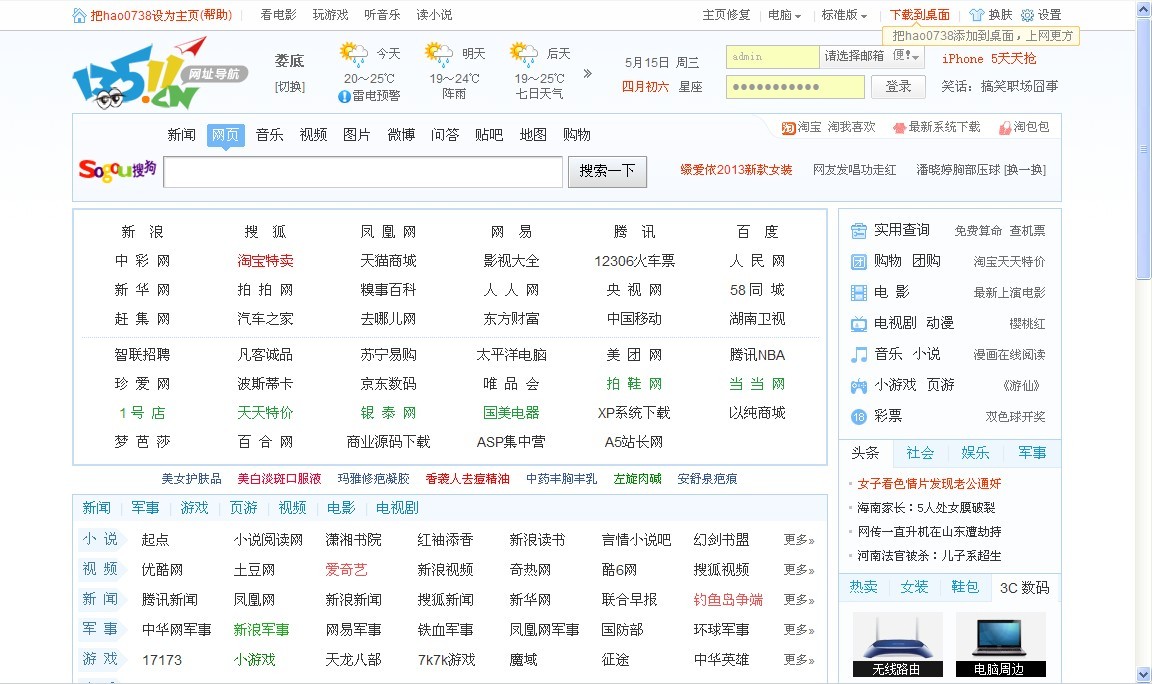Click the 实用查询 briefcase icon

[x=859, y=230]
